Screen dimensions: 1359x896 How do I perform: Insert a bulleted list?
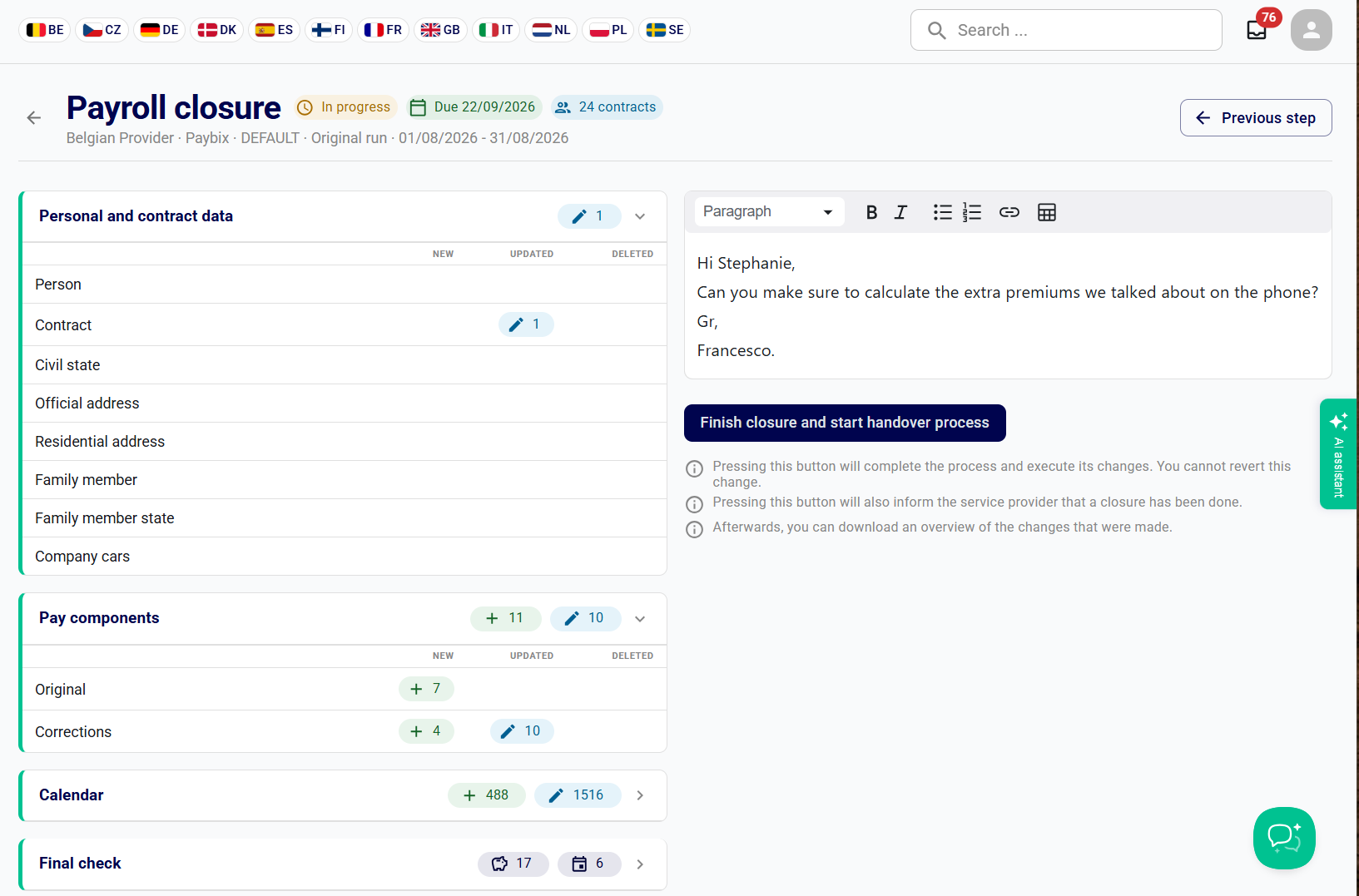(942, 212)
